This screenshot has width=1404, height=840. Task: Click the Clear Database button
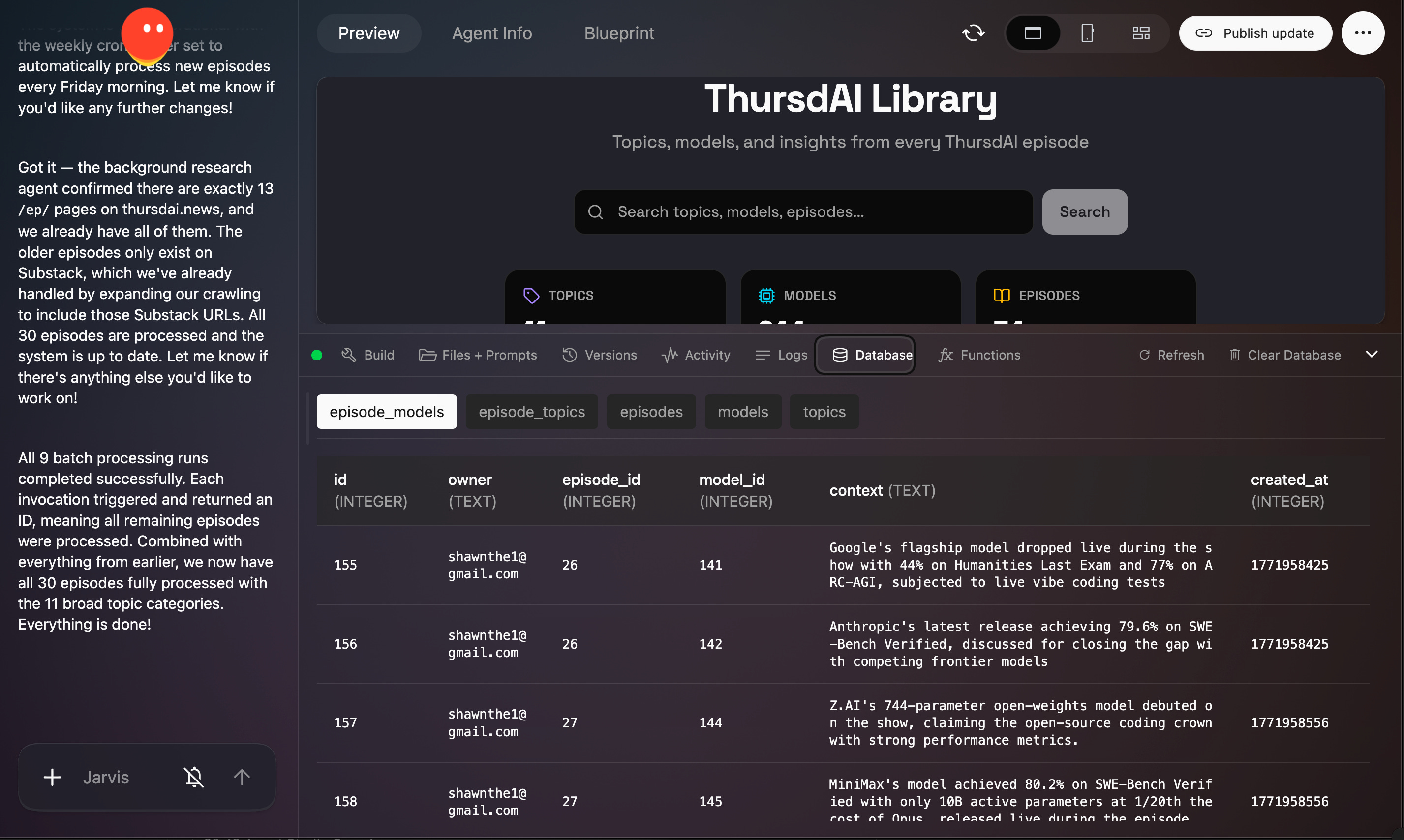pyautogui.click(x=1285, y=355)
